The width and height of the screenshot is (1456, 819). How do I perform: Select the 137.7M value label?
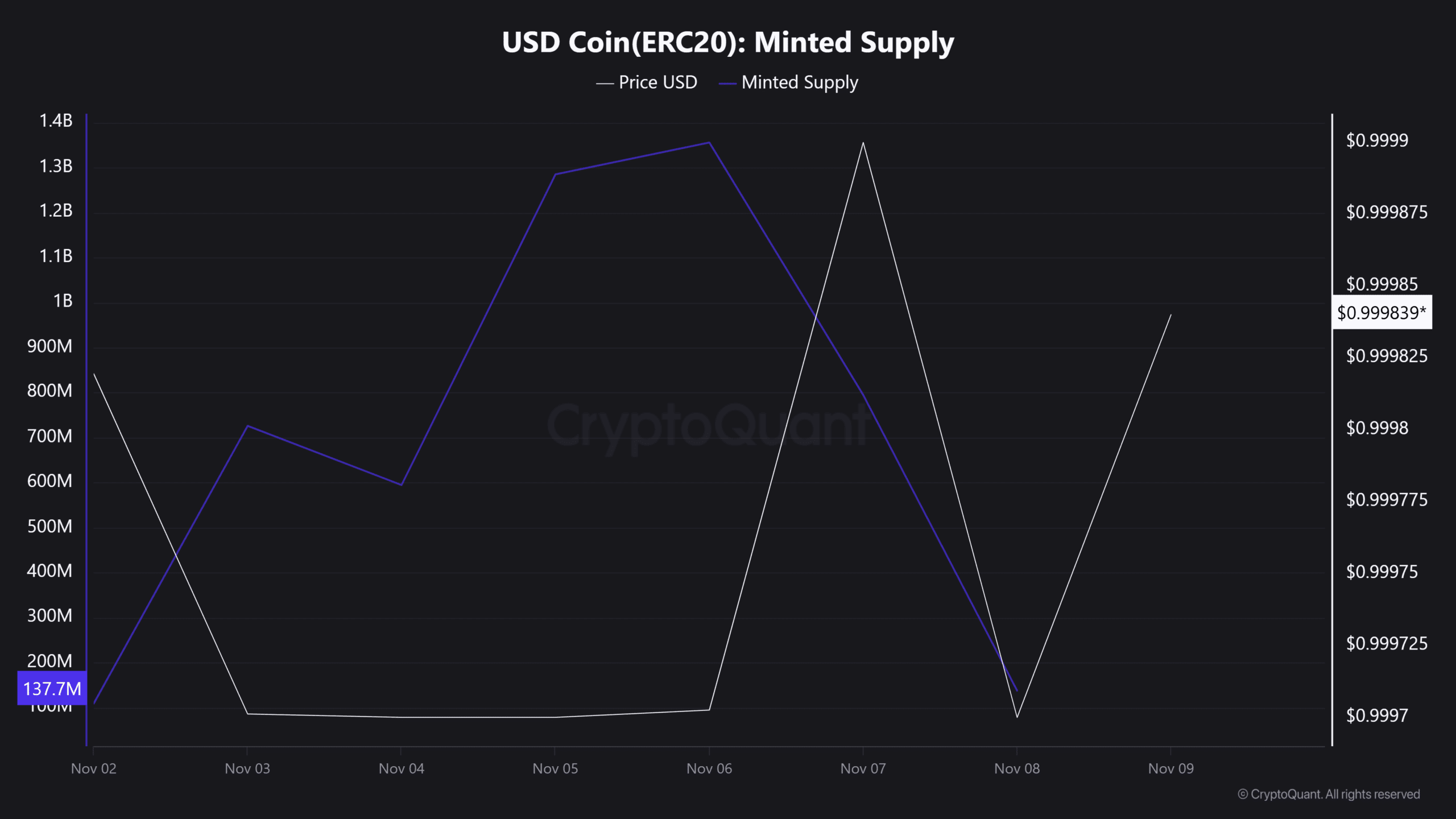click(52, 689)
